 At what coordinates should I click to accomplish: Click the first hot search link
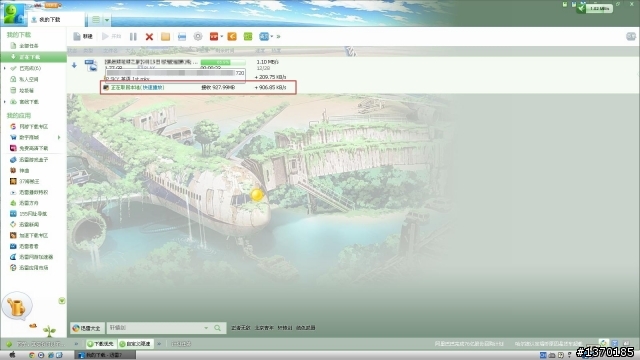[240, 328]
